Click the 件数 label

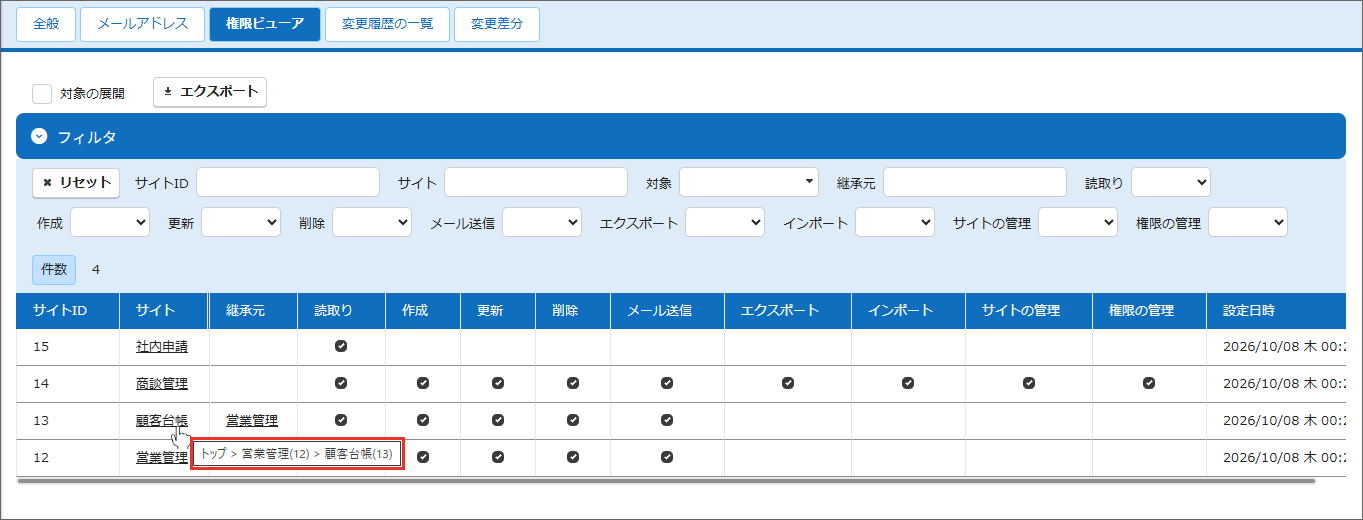point(54,269)
